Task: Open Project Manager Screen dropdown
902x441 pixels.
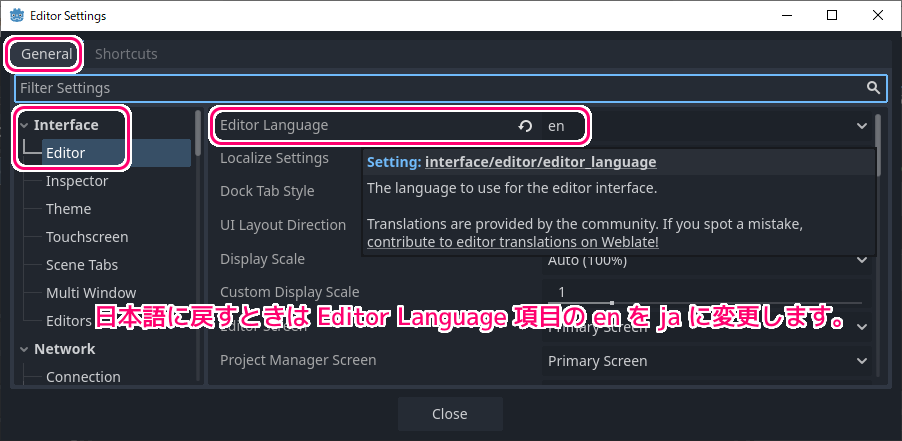Action: [x=706, y=361]
